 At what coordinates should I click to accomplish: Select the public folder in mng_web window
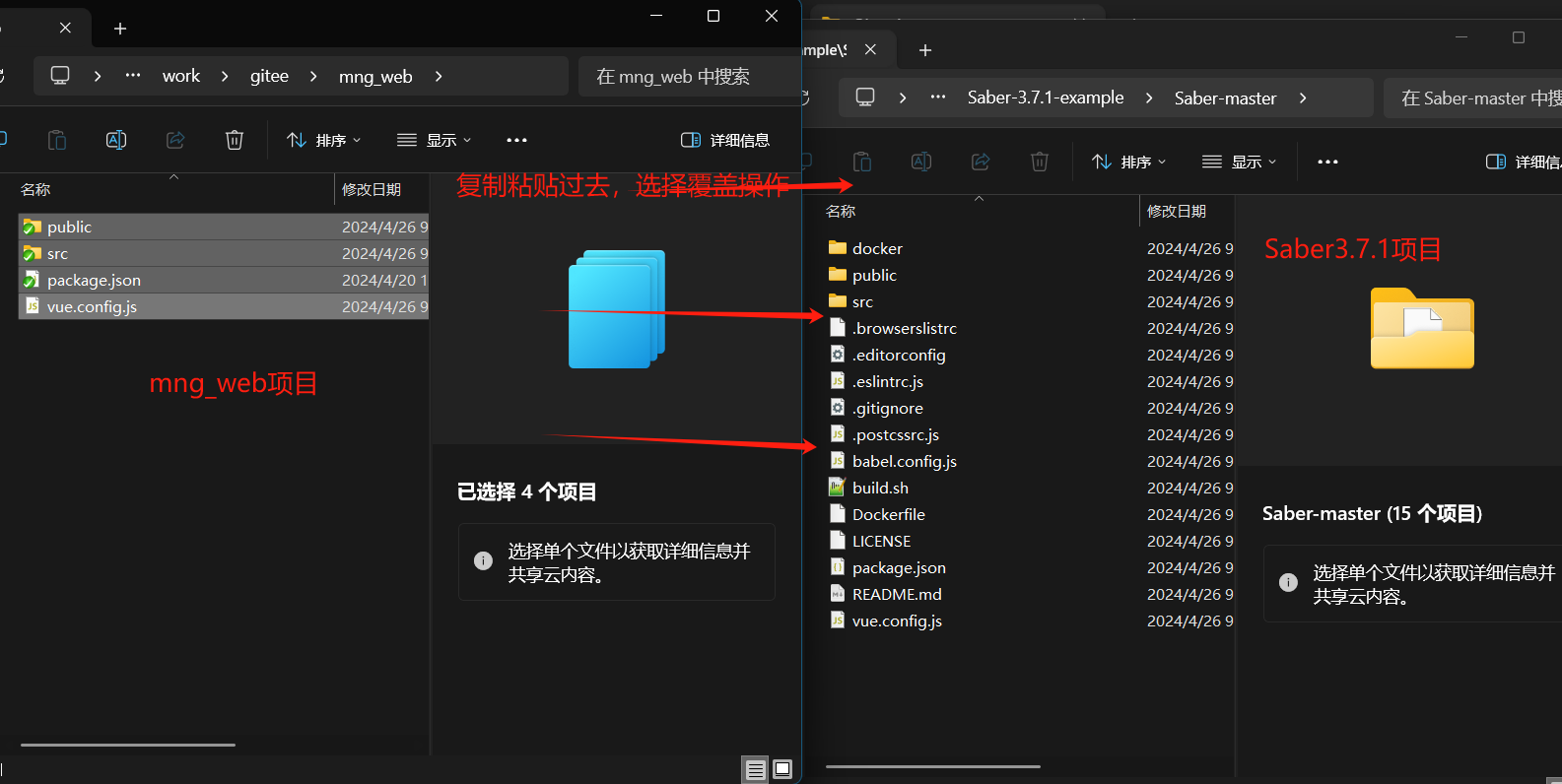point(223,227)
